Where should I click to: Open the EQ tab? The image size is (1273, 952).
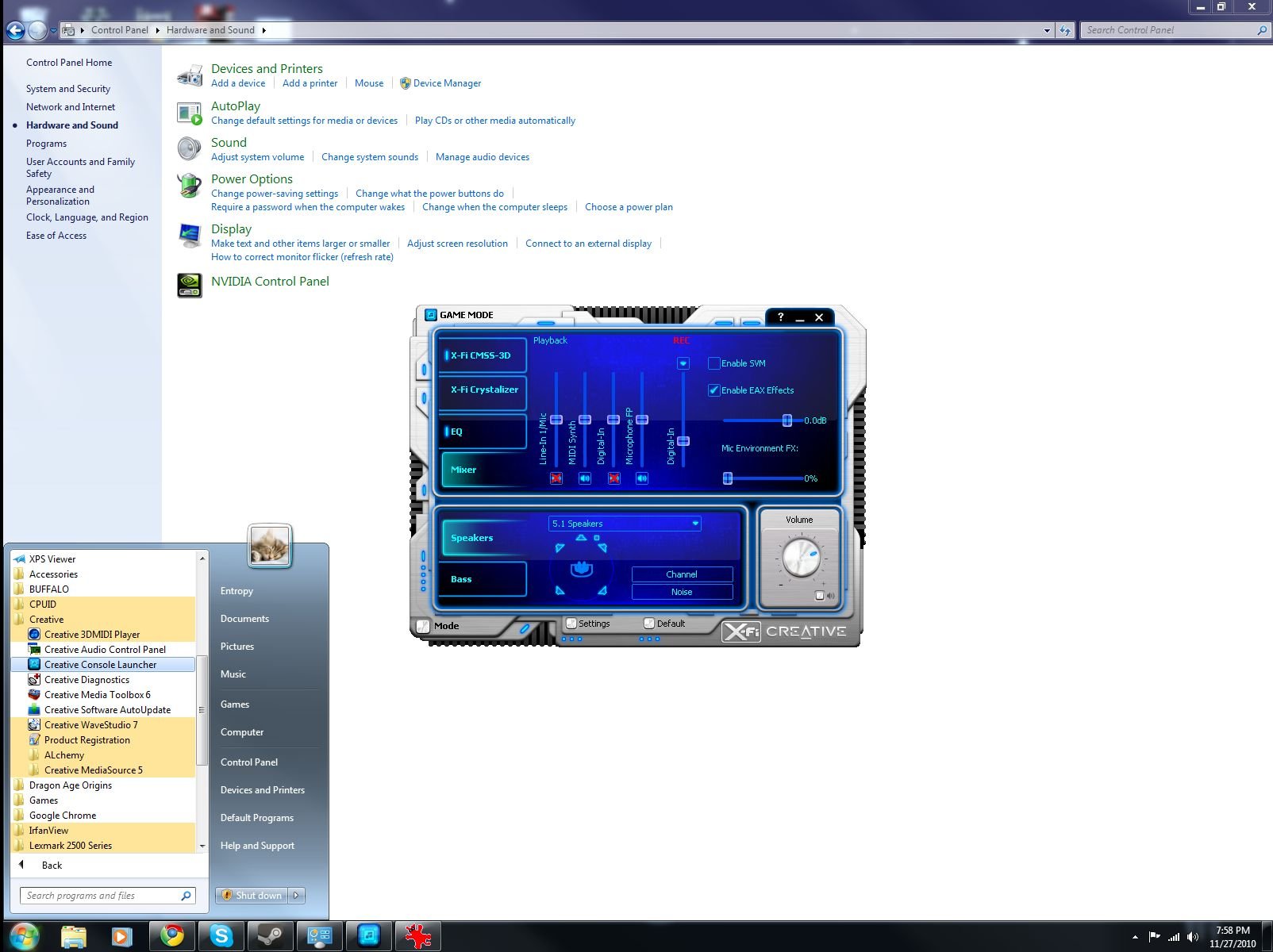(x=483, y=432)
